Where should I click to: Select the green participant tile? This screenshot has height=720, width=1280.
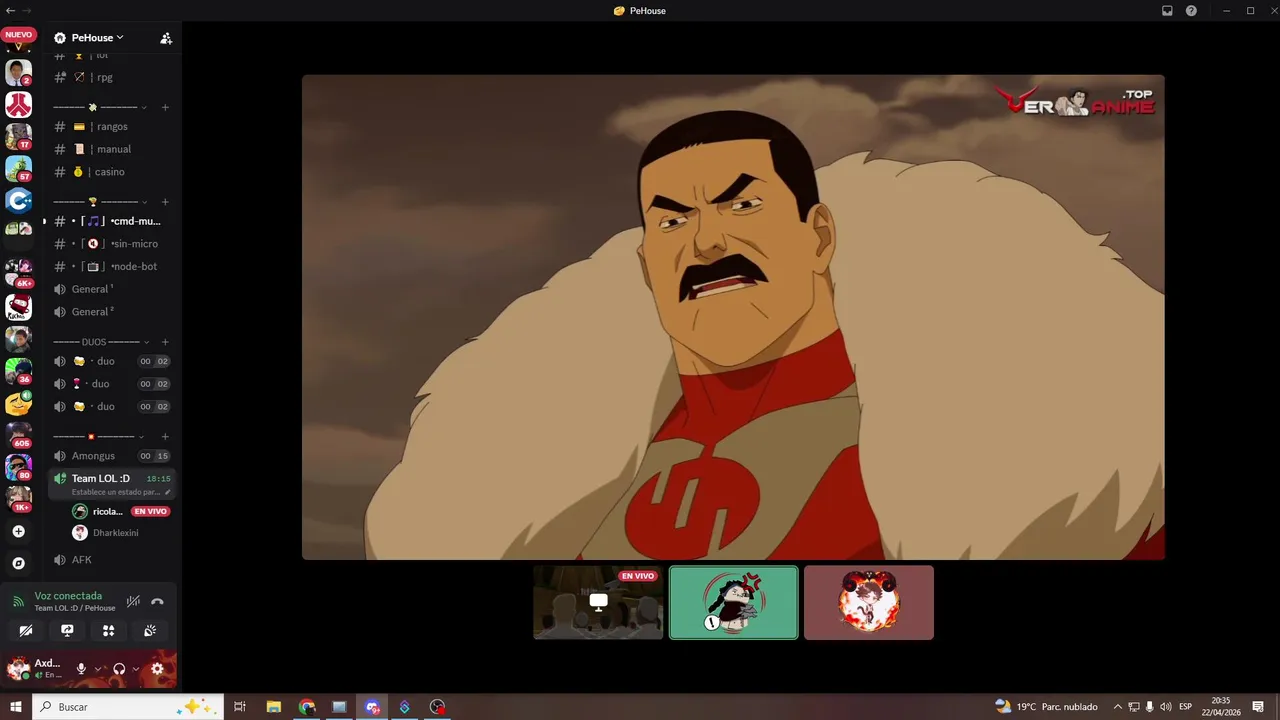click(734, 603)
